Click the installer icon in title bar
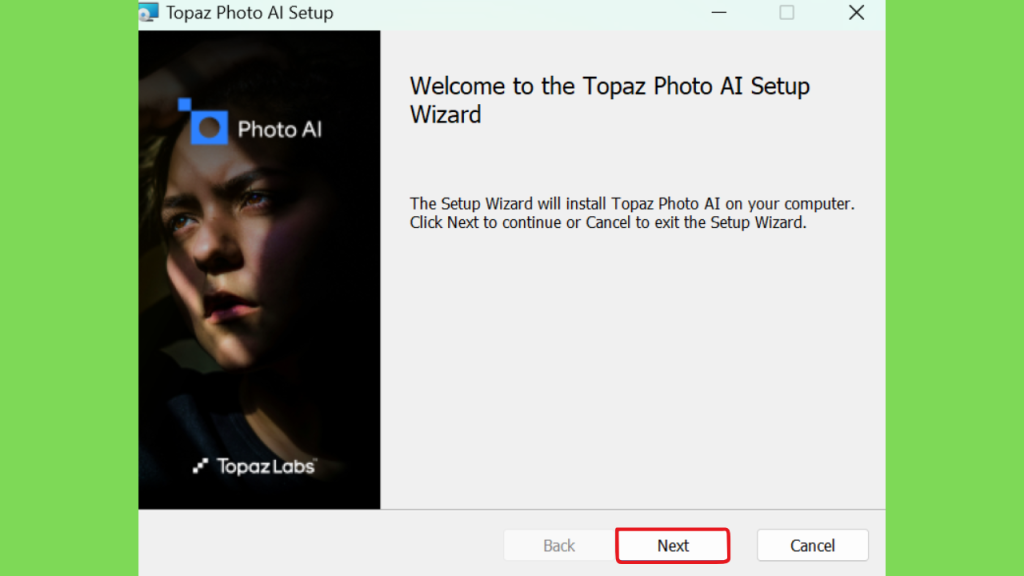1024x576 pixels. (149, 12)
